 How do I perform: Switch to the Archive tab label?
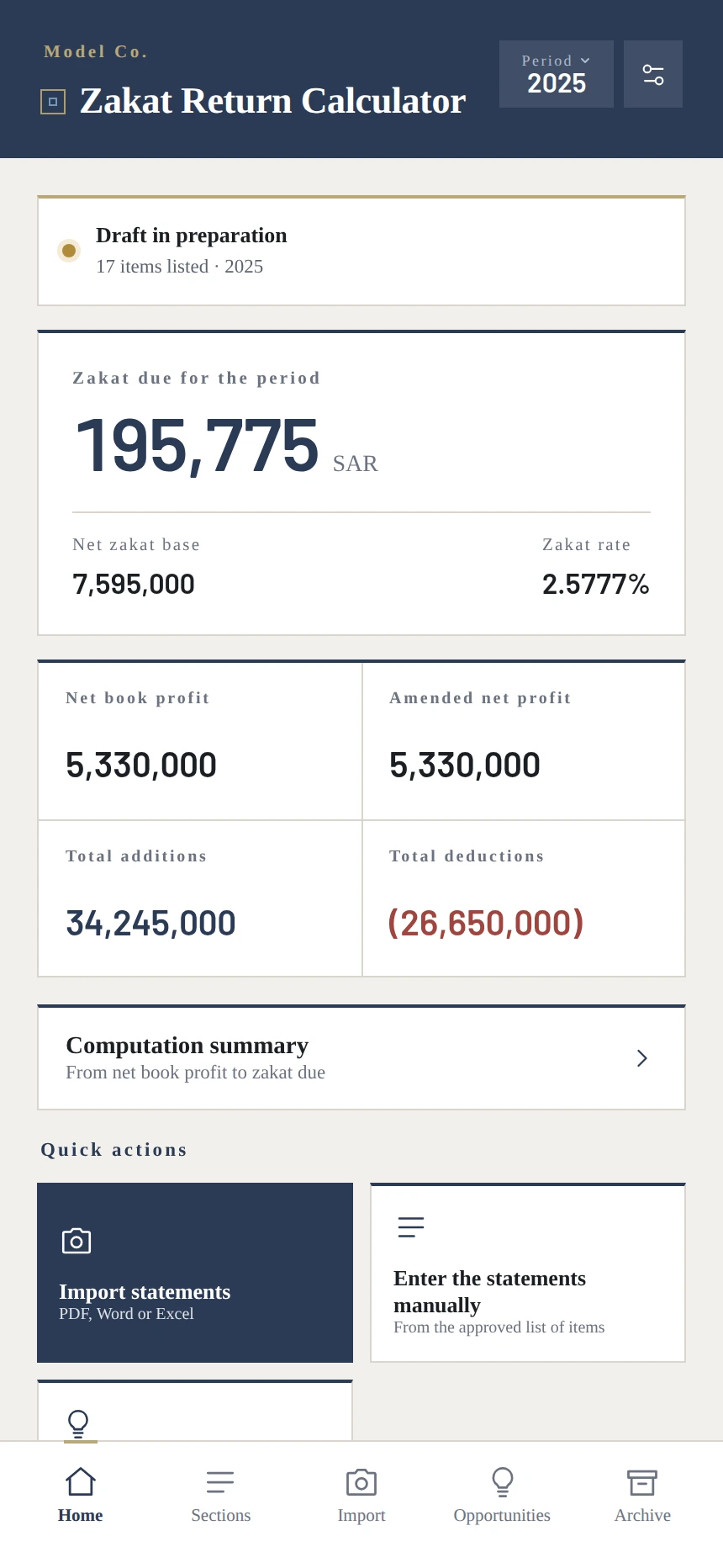[x=642, y=1515]
